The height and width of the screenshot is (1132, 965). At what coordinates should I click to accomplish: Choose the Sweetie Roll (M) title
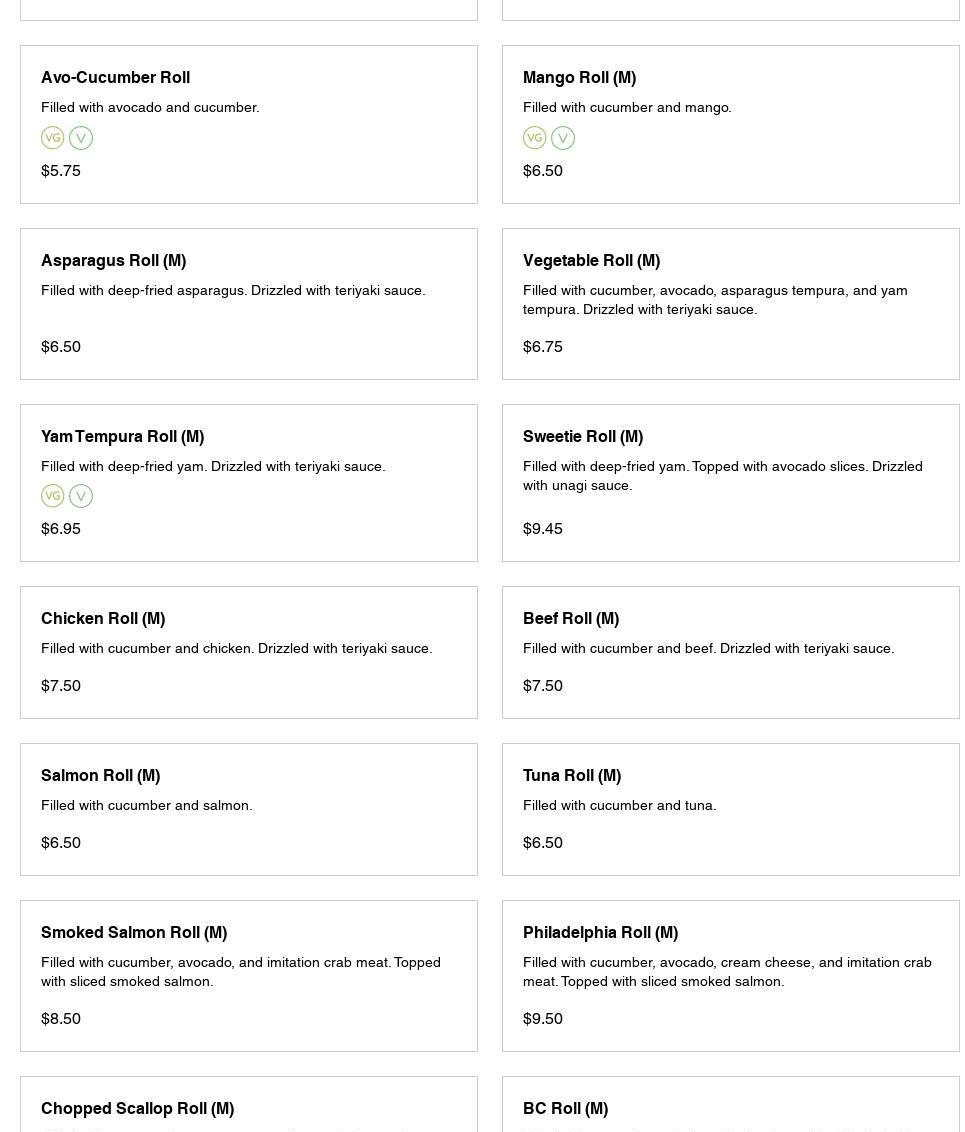[582, 436]
